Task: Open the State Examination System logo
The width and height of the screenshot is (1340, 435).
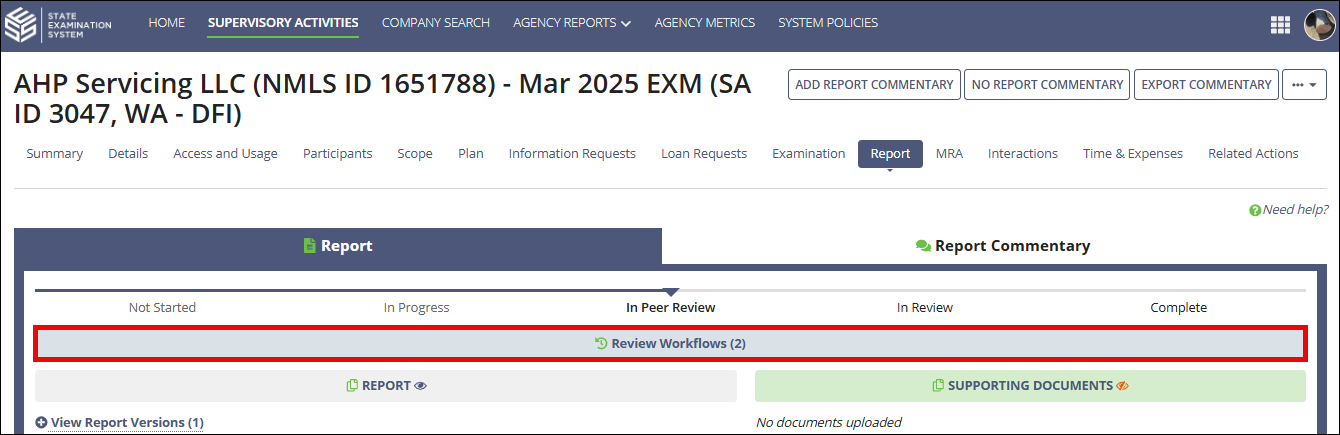Action: tap(60, 24)
